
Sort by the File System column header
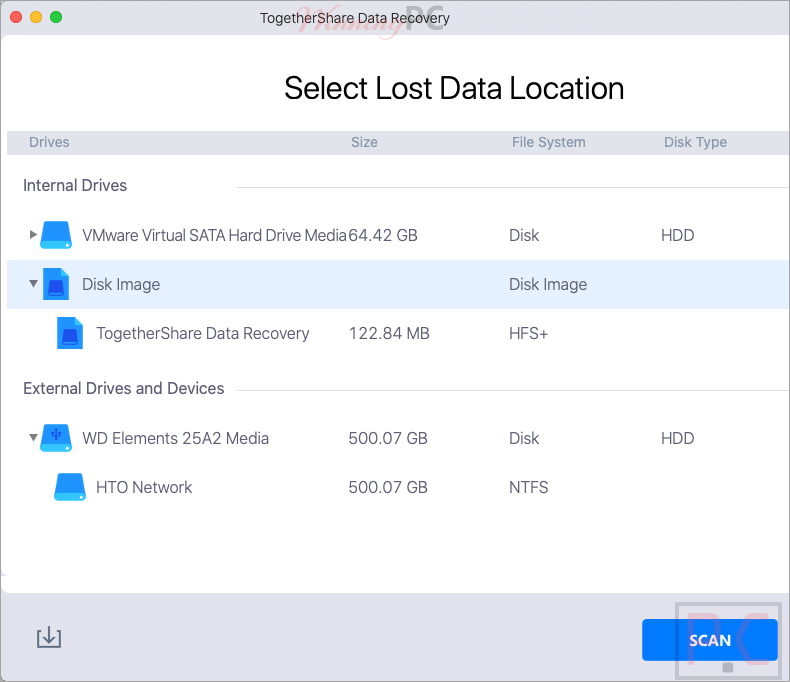coord(549,142)
